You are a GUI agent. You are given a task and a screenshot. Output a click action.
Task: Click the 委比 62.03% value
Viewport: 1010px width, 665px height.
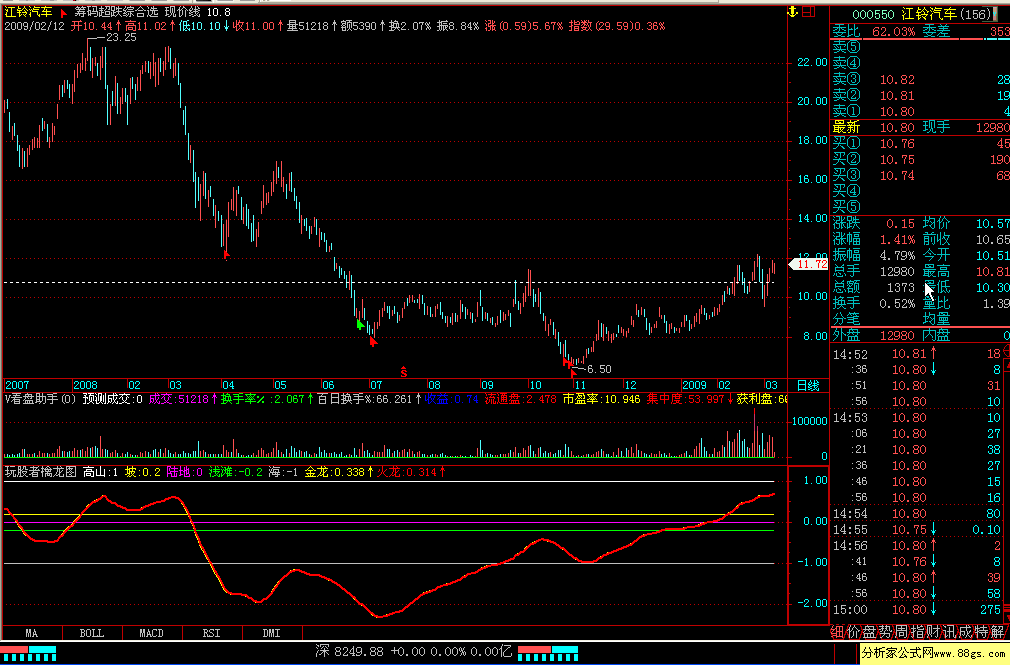(893, 32)
